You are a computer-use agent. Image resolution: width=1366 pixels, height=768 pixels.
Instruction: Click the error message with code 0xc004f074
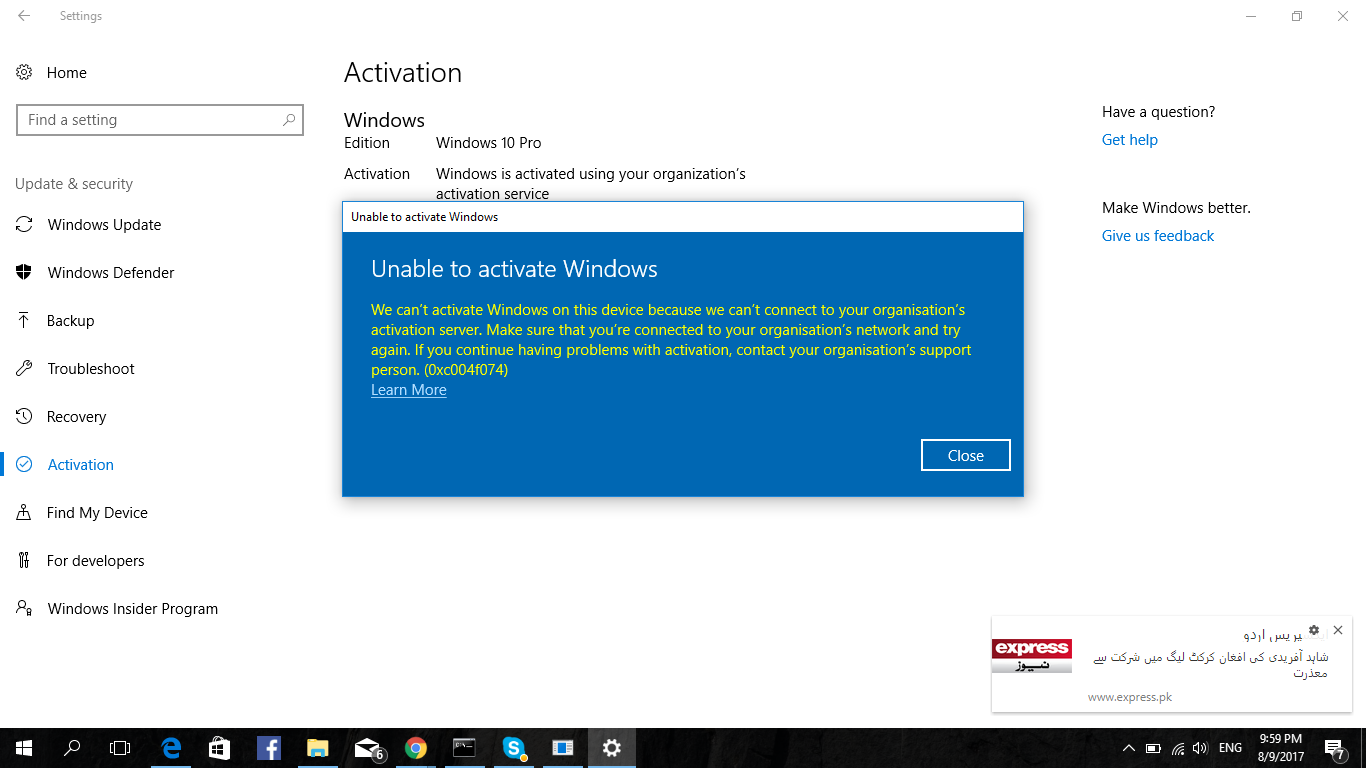coord(671,340)
